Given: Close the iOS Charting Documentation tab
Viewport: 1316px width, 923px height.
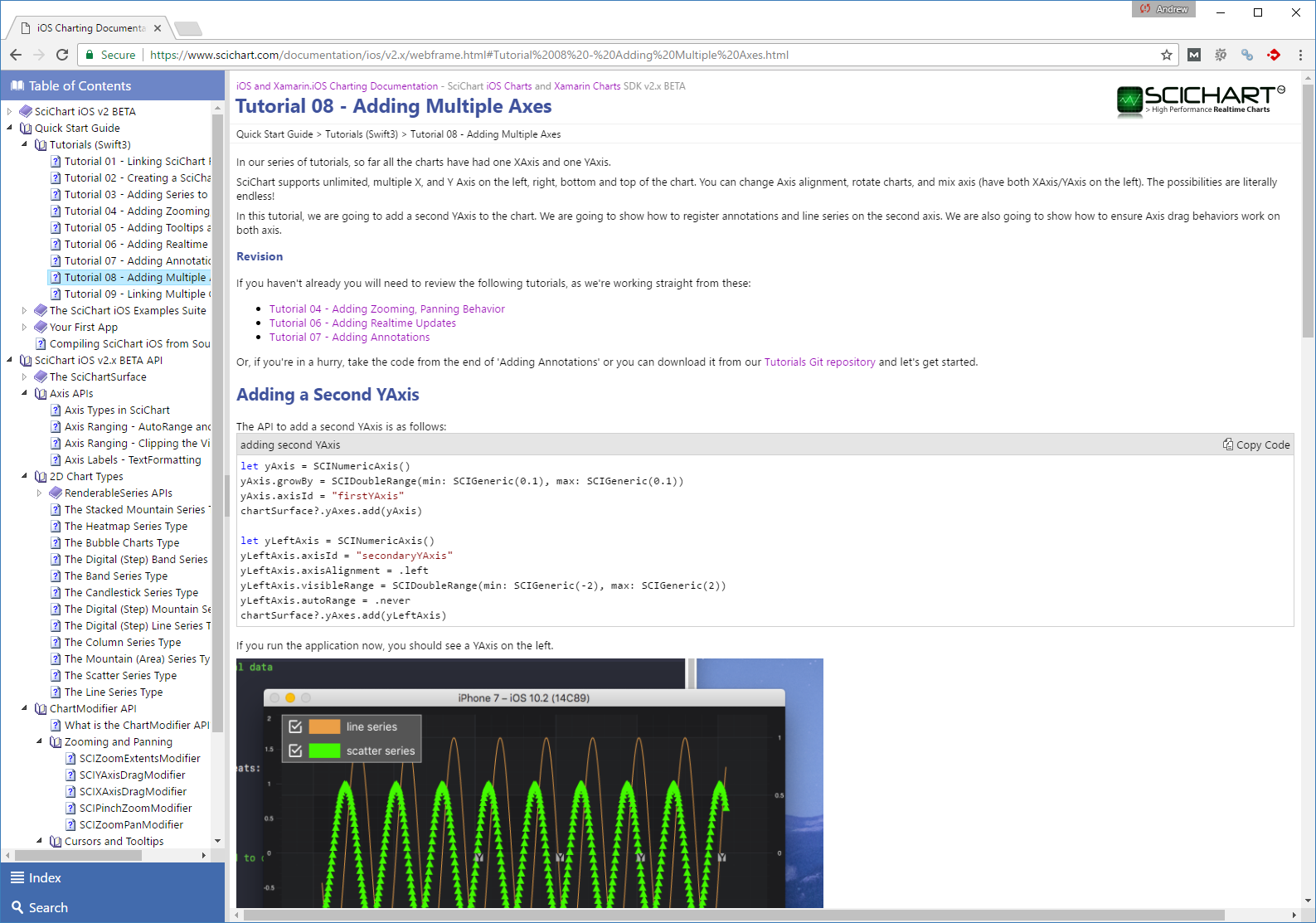Looking at the screenshot, I should (x=158, y=28).
